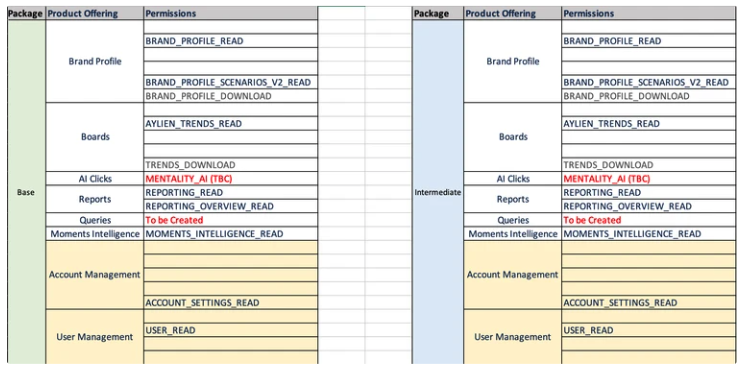The height and width of the screenshot is (369, 744).
Task: Click Moments Intelligence in Base table
Action: [95, 234]
